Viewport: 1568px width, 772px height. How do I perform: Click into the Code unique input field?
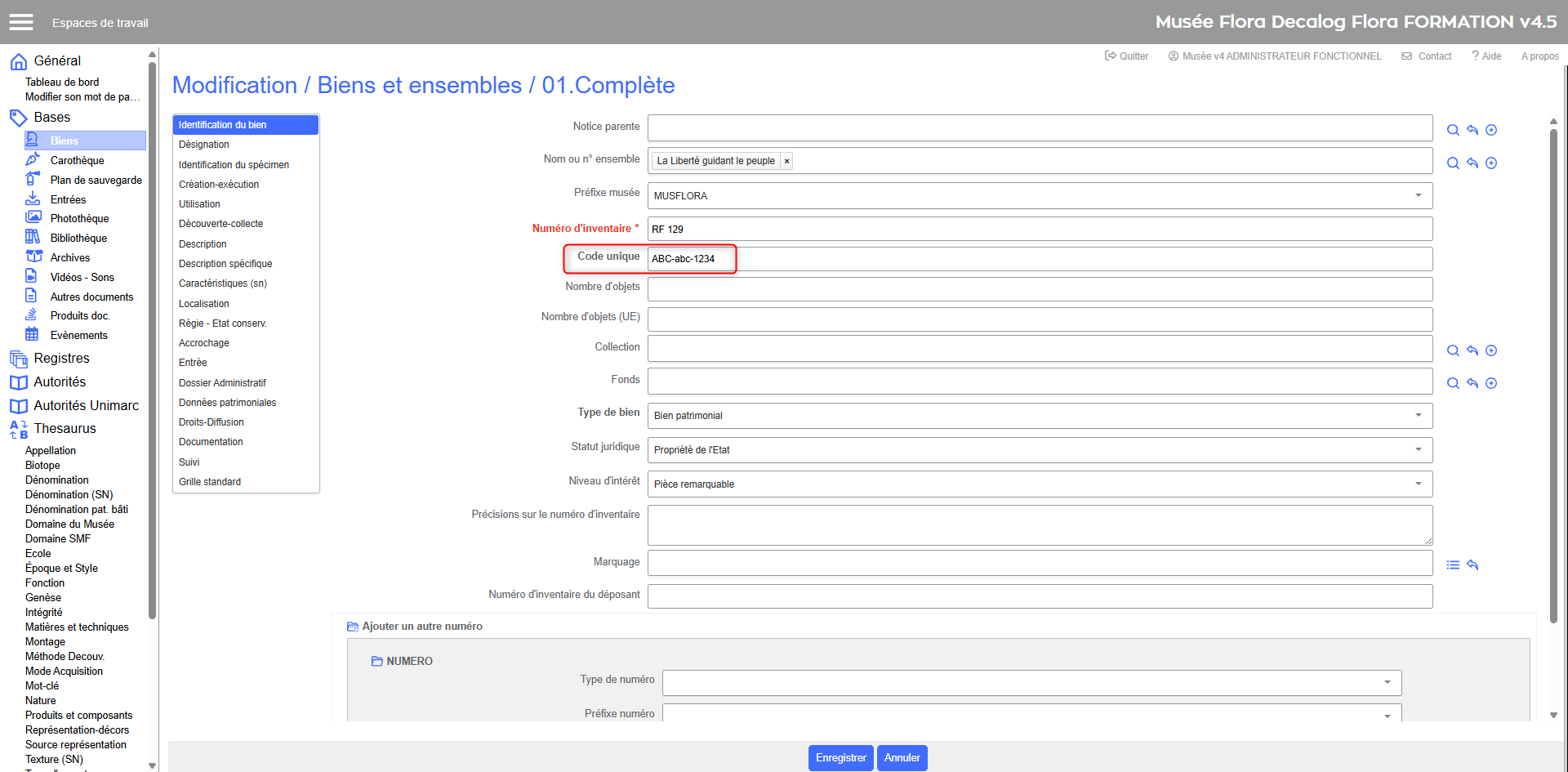point(1039,259)
